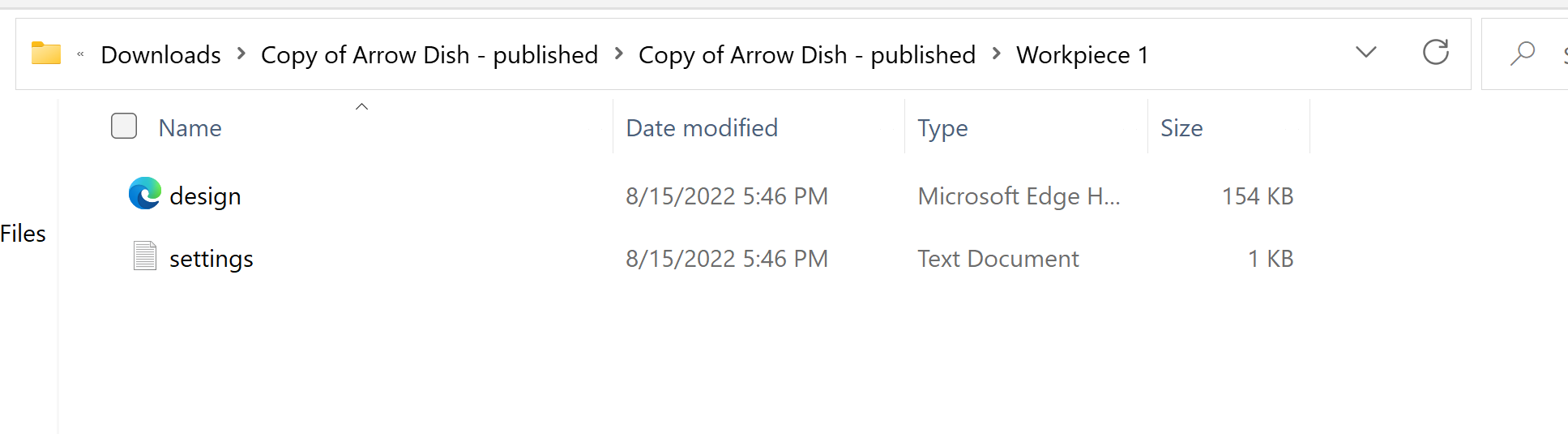Sort files by Name column
The height and width of the screenshot is (434, 1568).
click(x=190, y=128)
